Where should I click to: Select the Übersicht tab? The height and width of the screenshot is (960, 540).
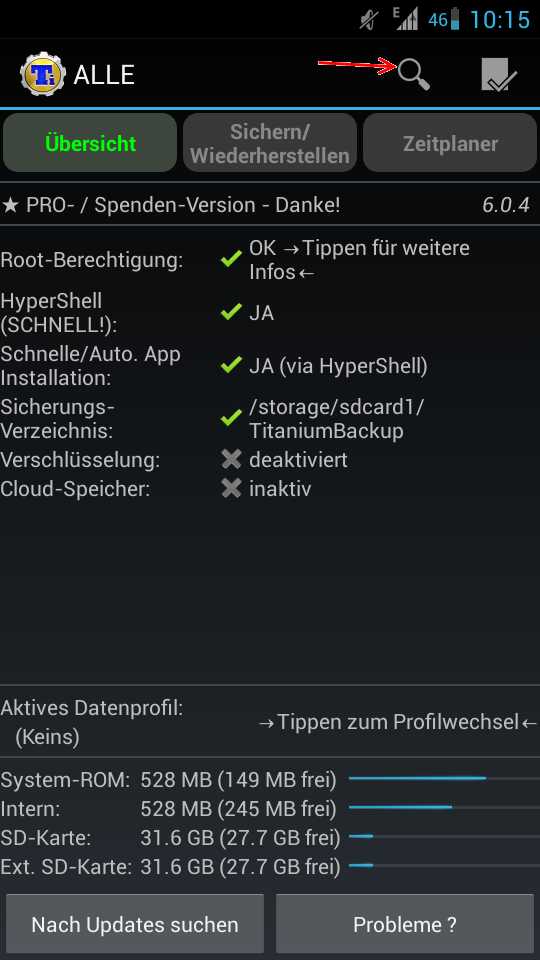(90, 143)
